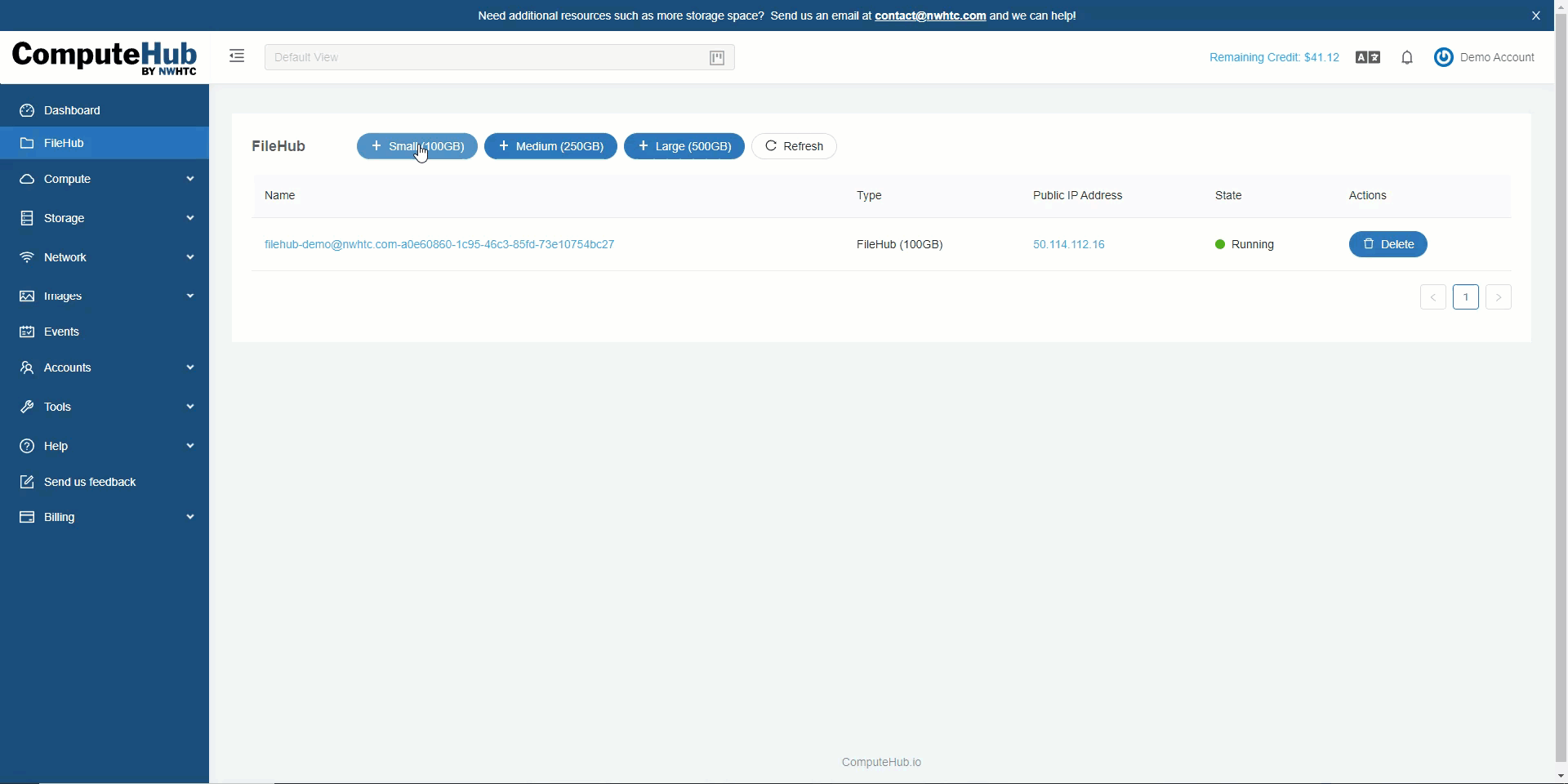Click the Images picture icon

coord(27,296)
